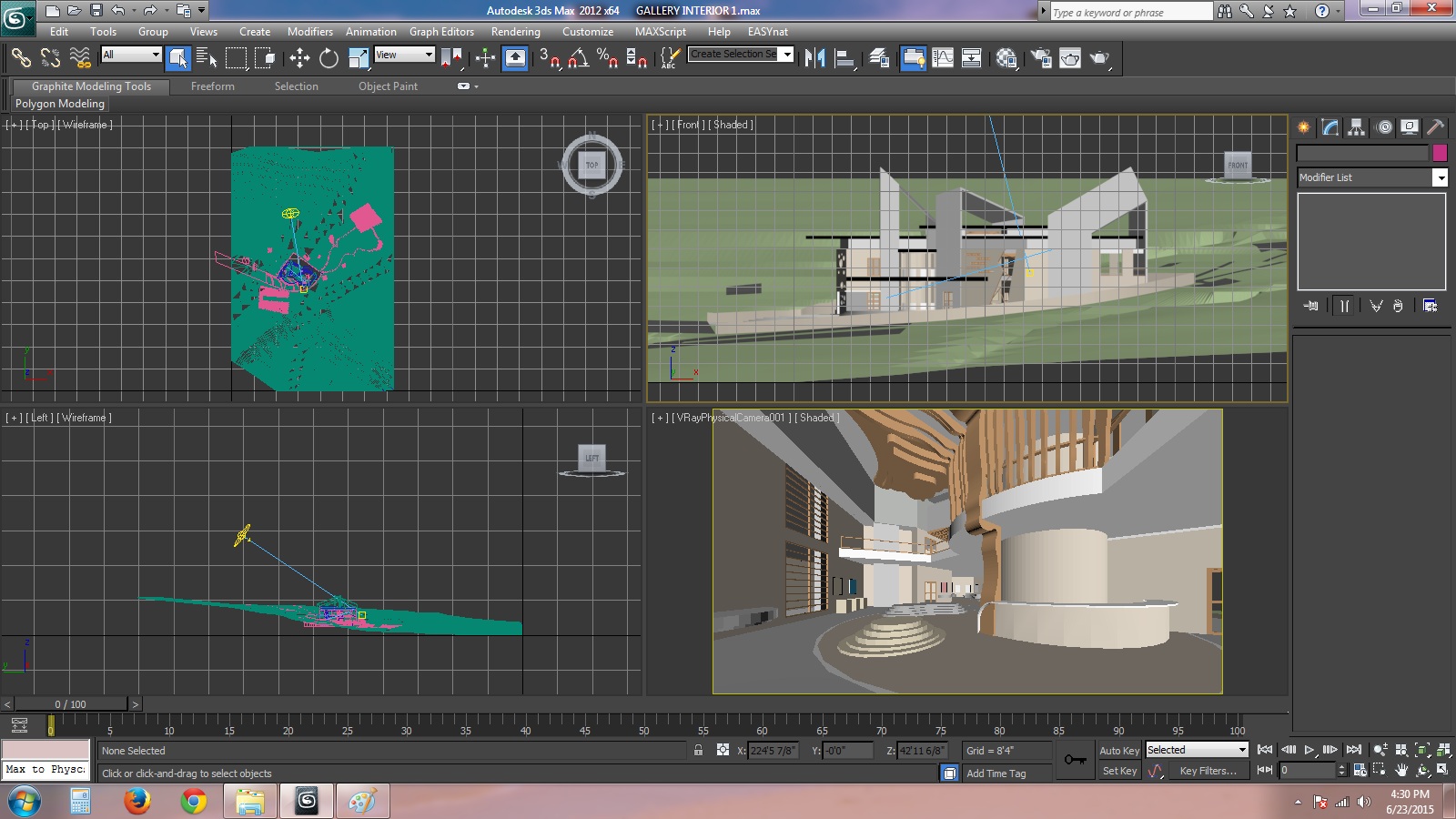The image size is (1456, 819).
Task: Open the Rendering menu
Action: coord(515,32)
